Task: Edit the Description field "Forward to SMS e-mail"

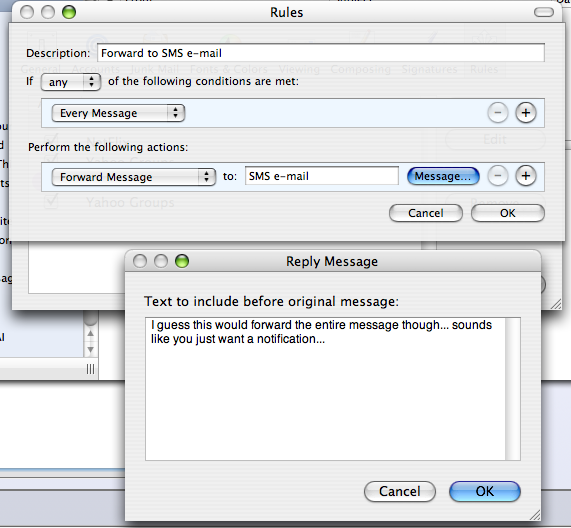Action: [x=321, y=53]
